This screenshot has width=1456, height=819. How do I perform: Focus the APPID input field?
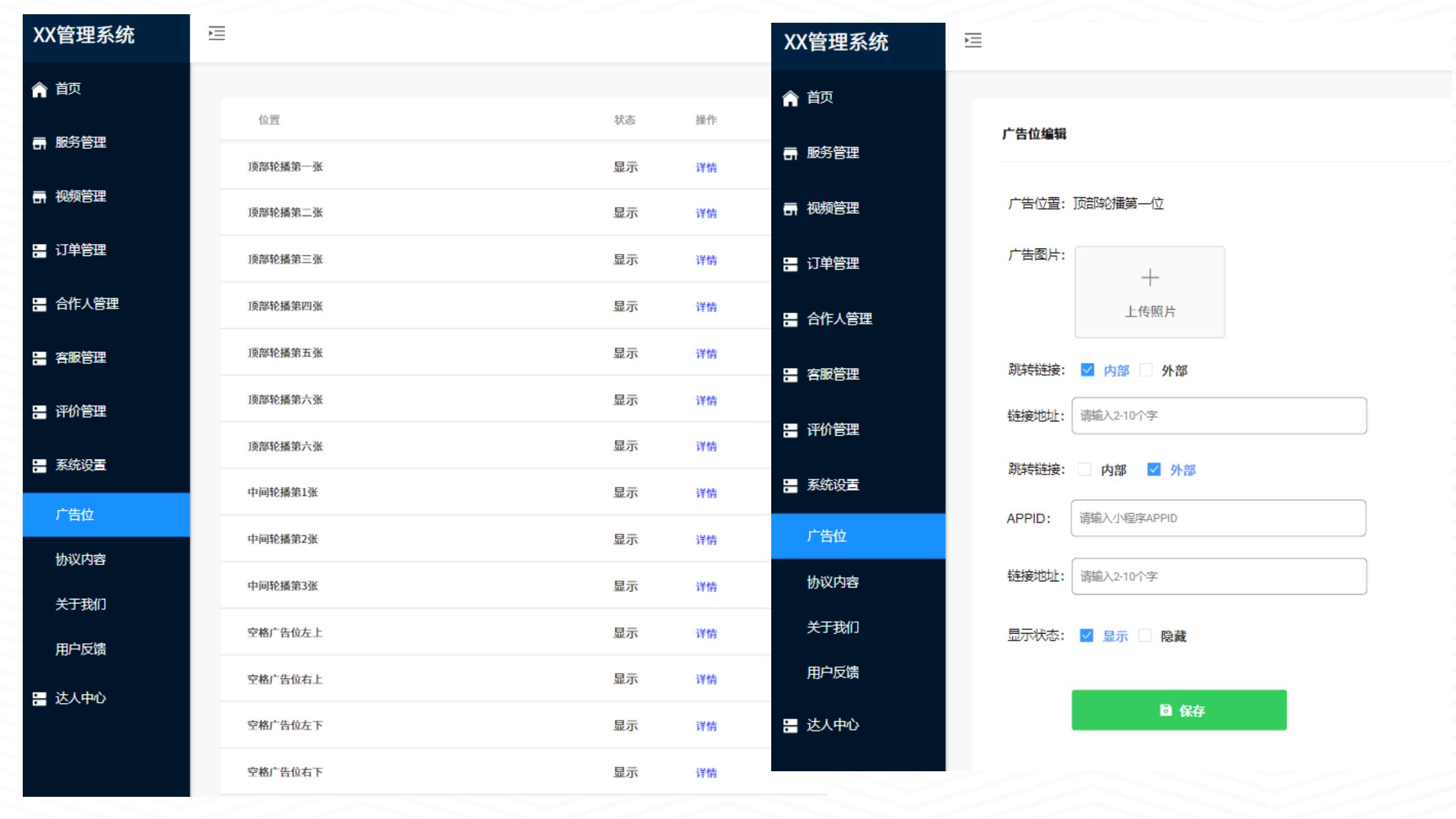(x=1219, y=518)
